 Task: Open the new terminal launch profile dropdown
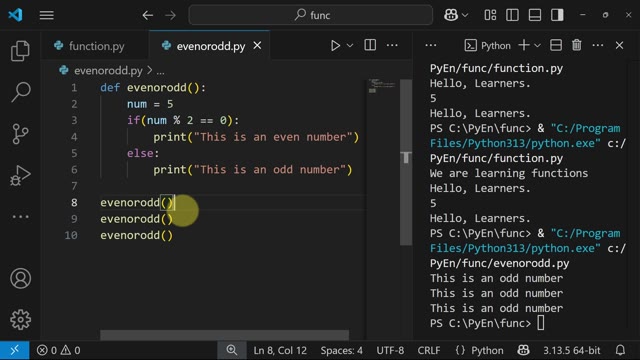click(538, 46)
